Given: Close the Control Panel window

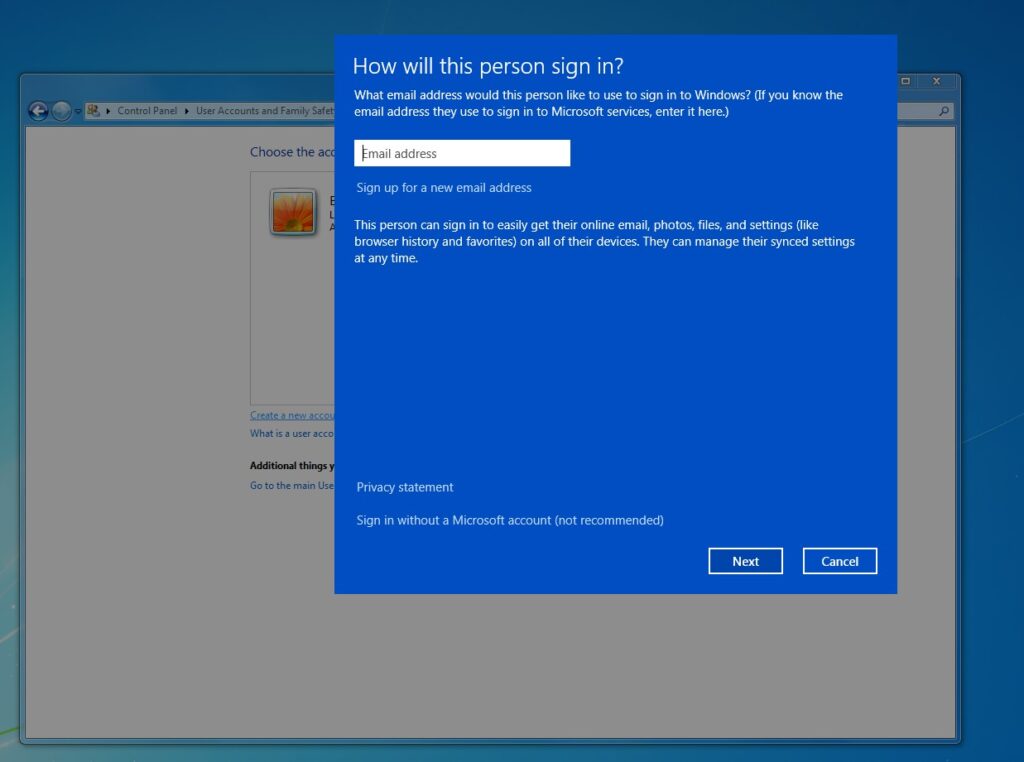Looking at the screenshot, I should click(937, 81).
